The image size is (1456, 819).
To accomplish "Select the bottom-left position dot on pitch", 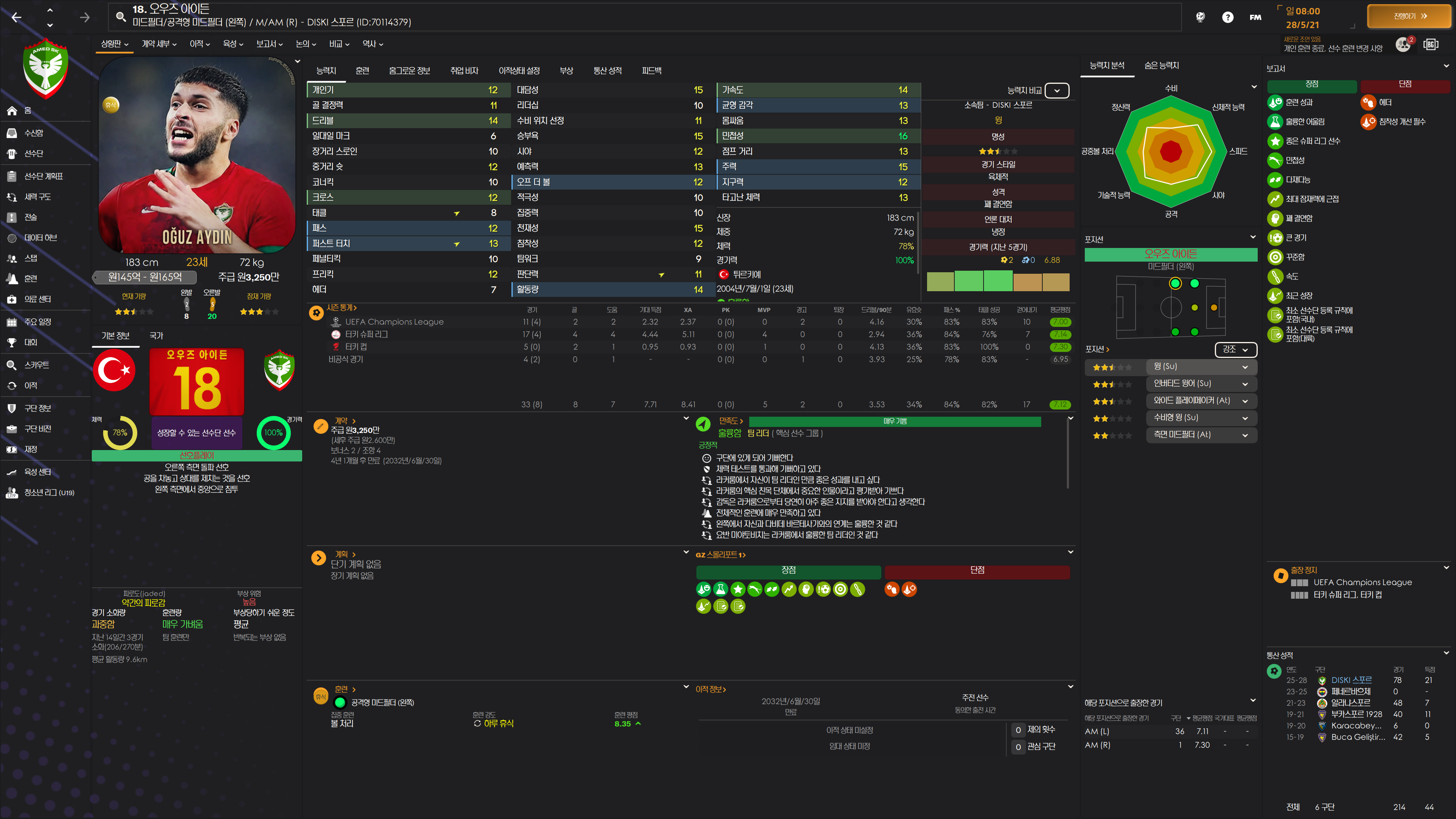I will click(1175, 332).
